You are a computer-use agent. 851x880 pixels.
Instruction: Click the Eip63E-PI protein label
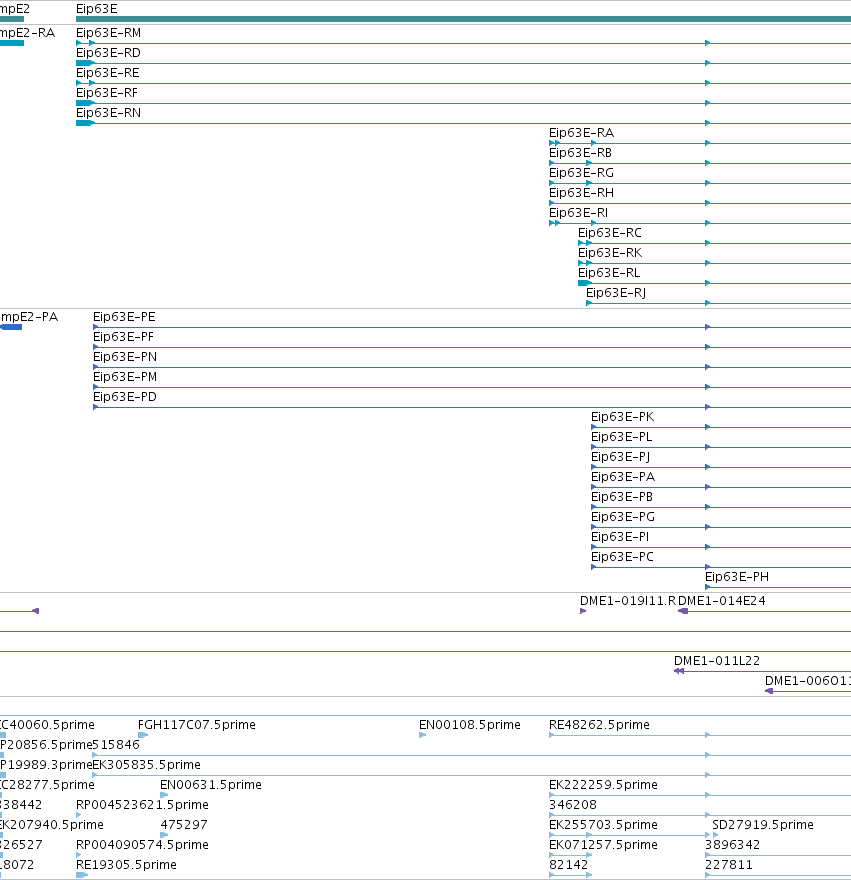tap(620, 537)
